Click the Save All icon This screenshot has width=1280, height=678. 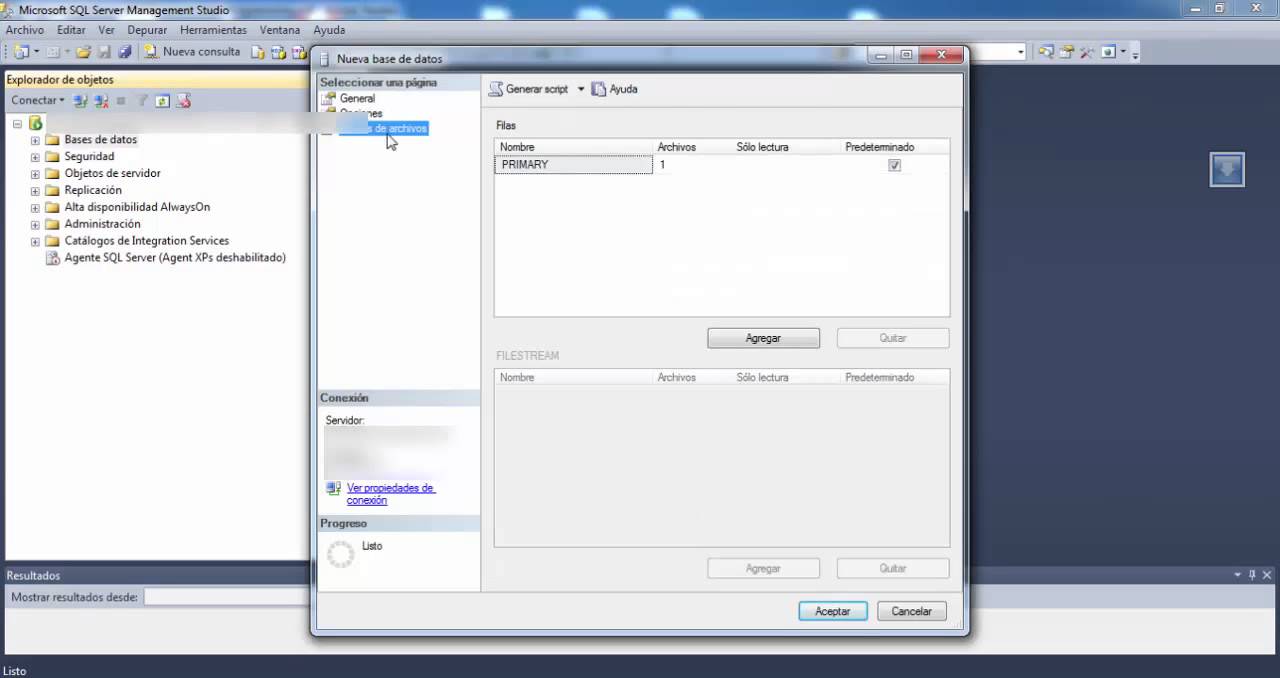coord(125,51)
